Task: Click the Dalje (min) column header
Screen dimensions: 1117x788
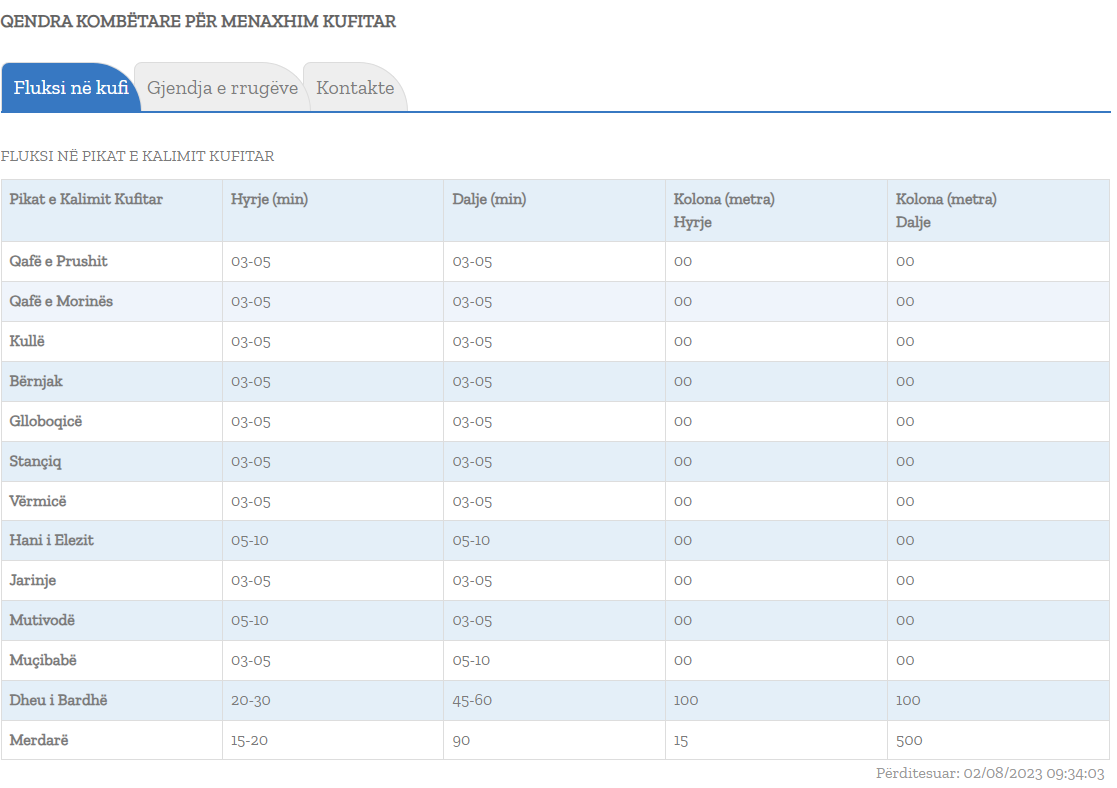Action: (489, 199)
